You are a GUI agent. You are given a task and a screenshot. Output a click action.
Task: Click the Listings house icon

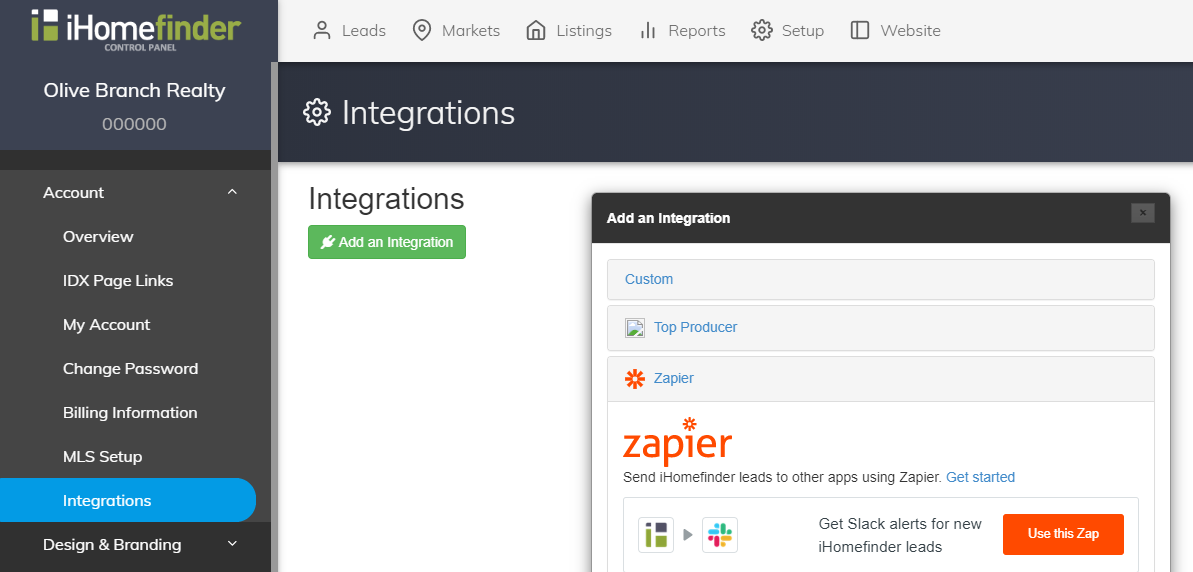536,30
